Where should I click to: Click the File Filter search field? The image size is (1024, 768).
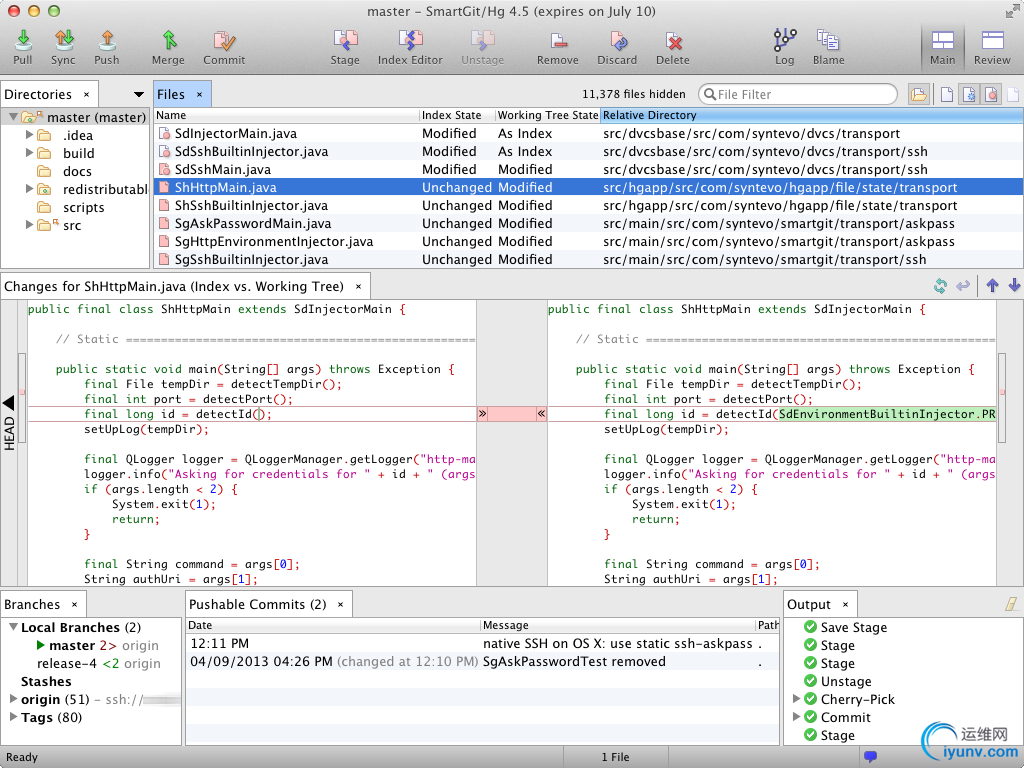[x=800, y=94]
